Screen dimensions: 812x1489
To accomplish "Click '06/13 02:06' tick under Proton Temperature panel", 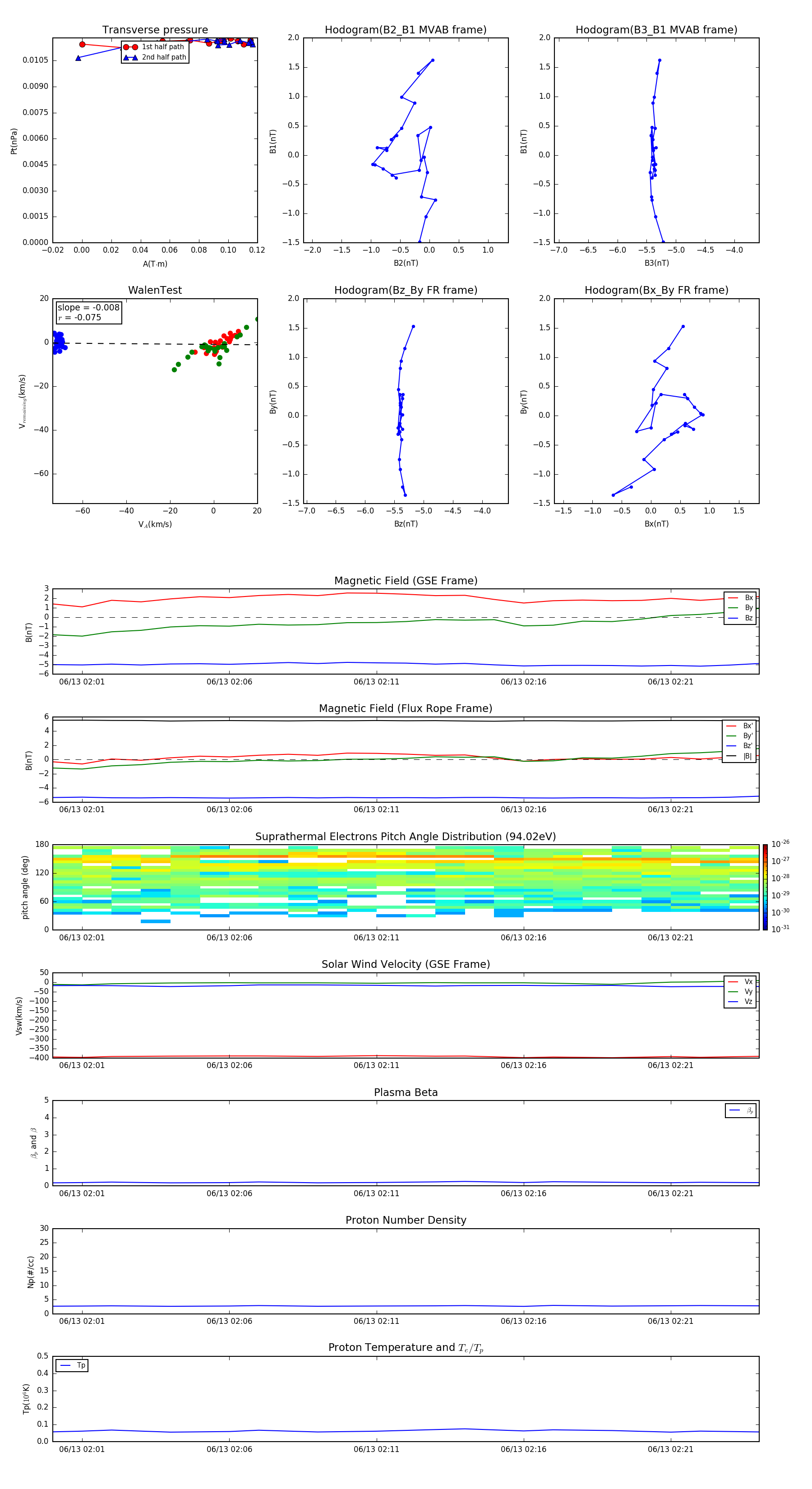I will (x=230, y=1449).
